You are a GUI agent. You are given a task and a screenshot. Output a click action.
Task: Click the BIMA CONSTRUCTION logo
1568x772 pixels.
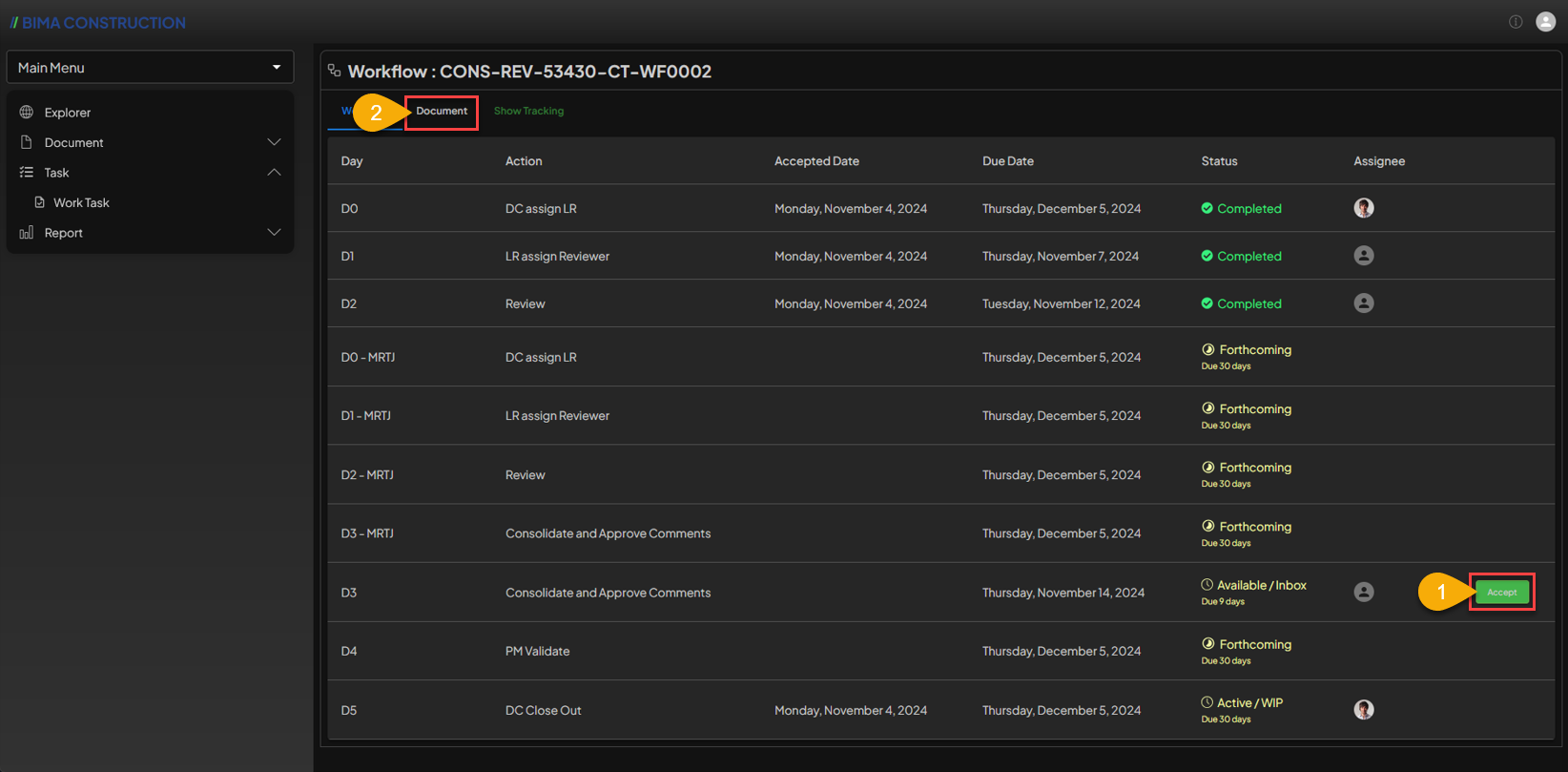click(98, 23)
